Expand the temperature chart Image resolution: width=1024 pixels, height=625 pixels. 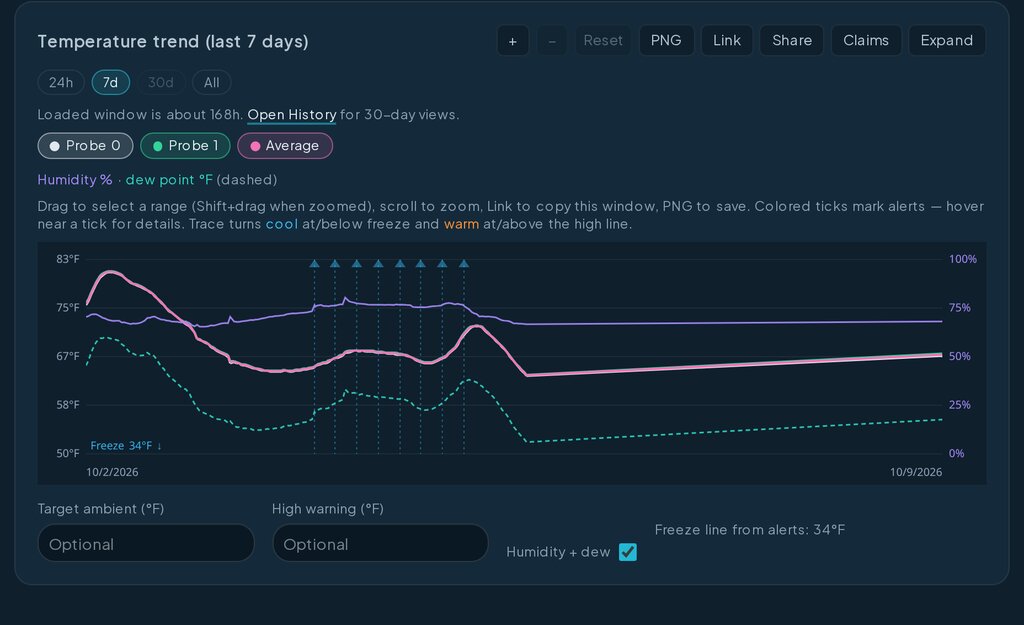946,40
